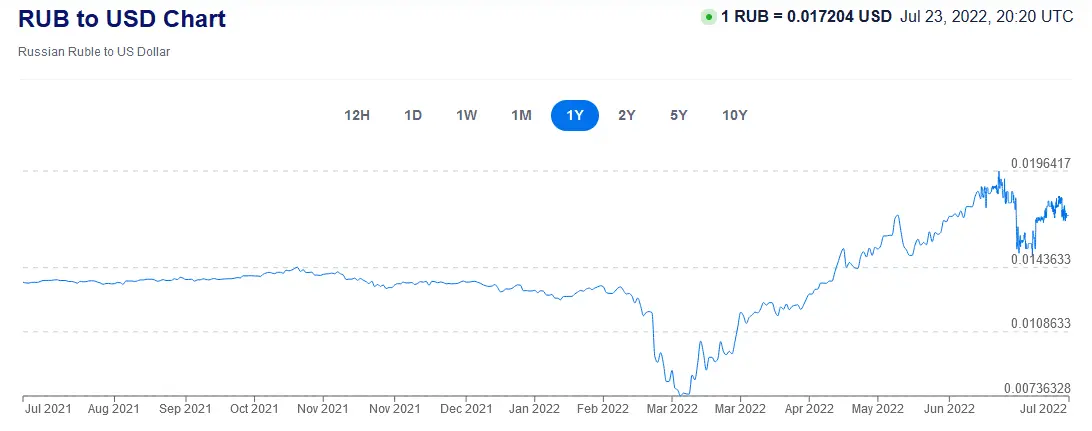Switch chart to 1D range
The height and width of the screenshot is (431, 1092).
[413, 115]
